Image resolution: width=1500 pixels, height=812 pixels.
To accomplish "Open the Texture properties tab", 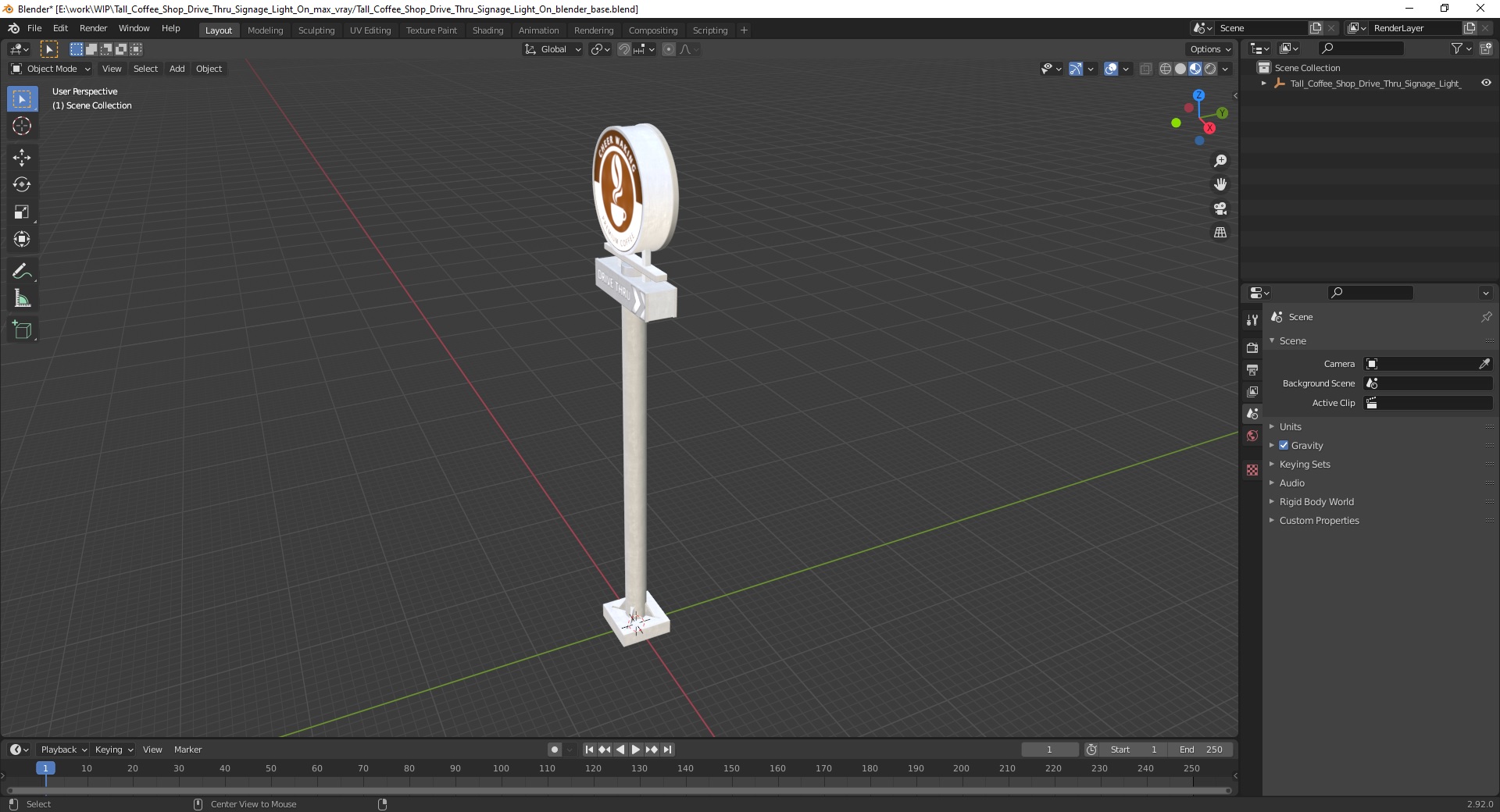I will tap(1252, 470).
